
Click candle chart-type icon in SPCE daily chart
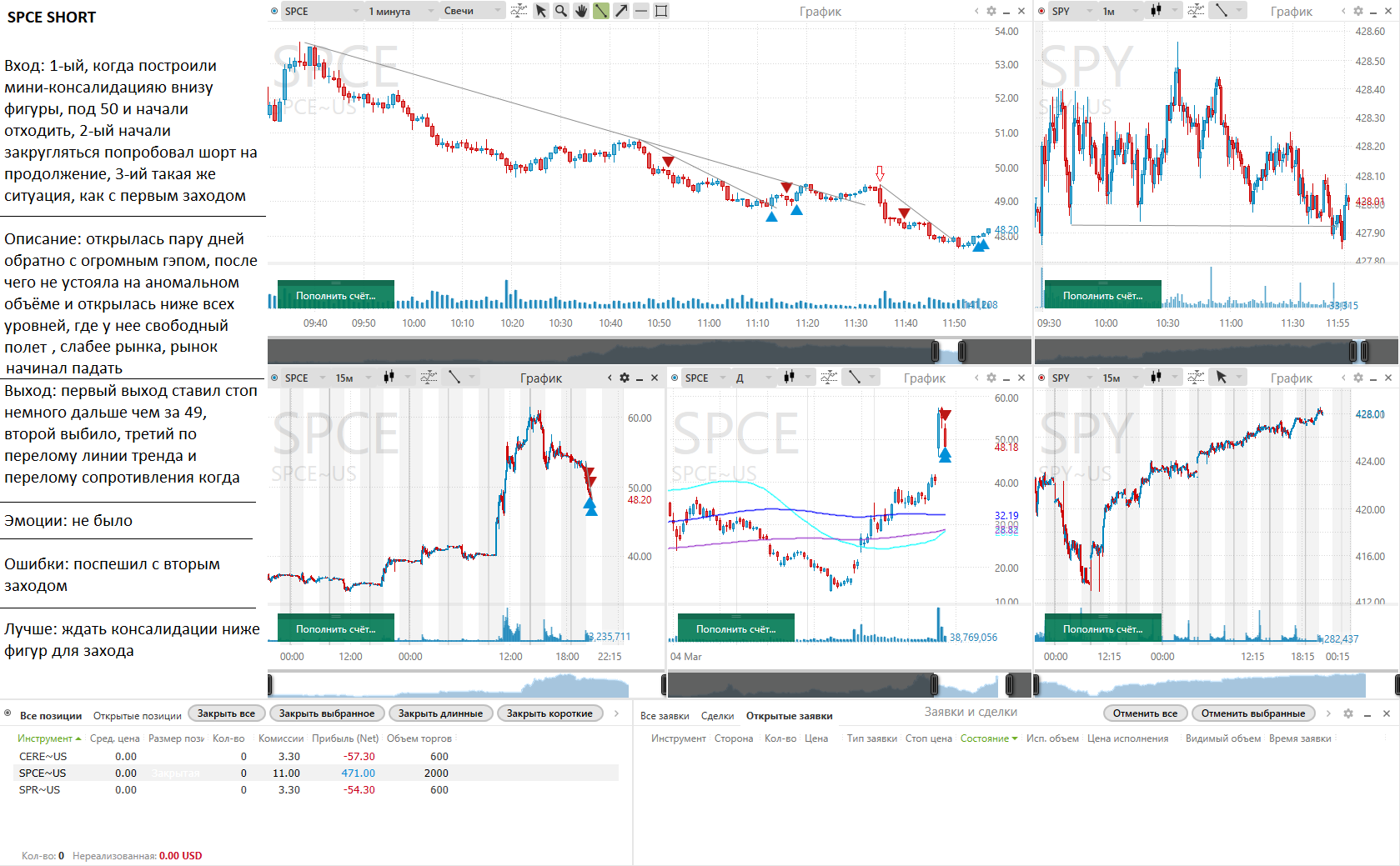[789, 378]
